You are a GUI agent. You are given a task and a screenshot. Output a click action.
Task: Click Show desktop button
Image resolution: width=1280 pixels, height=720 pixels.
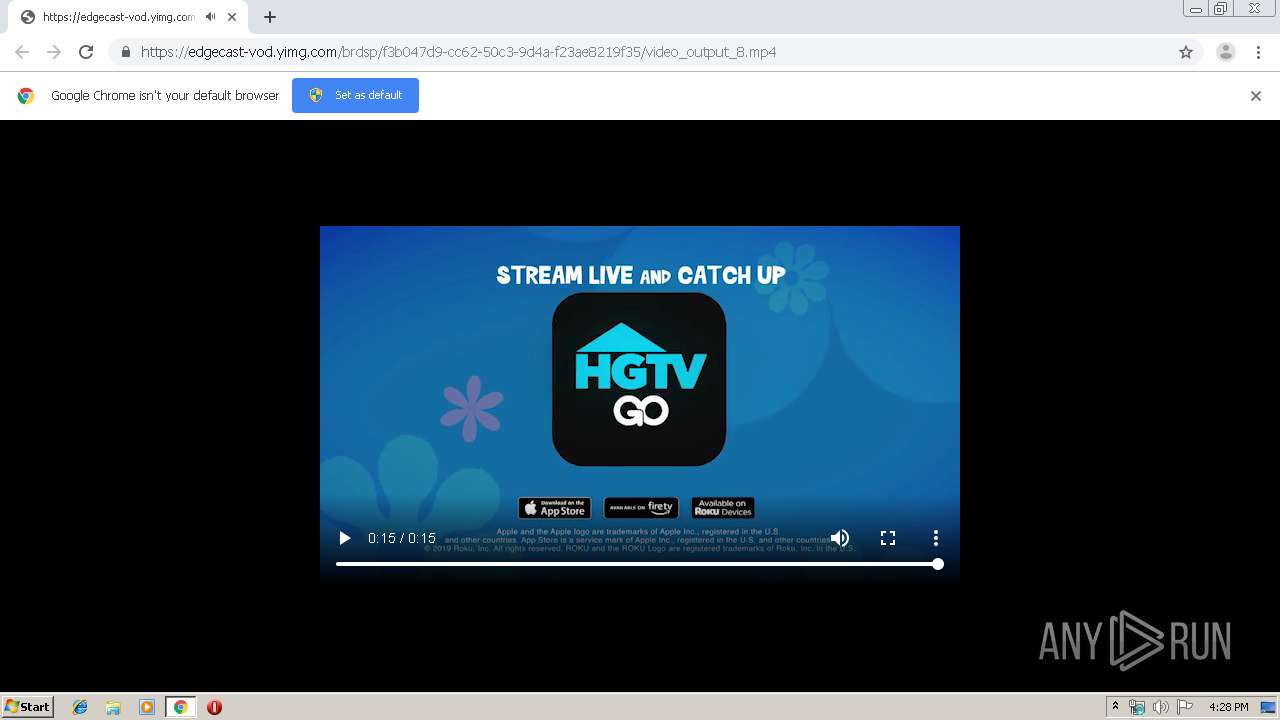pyautogui.click(x=1268, y=707)
